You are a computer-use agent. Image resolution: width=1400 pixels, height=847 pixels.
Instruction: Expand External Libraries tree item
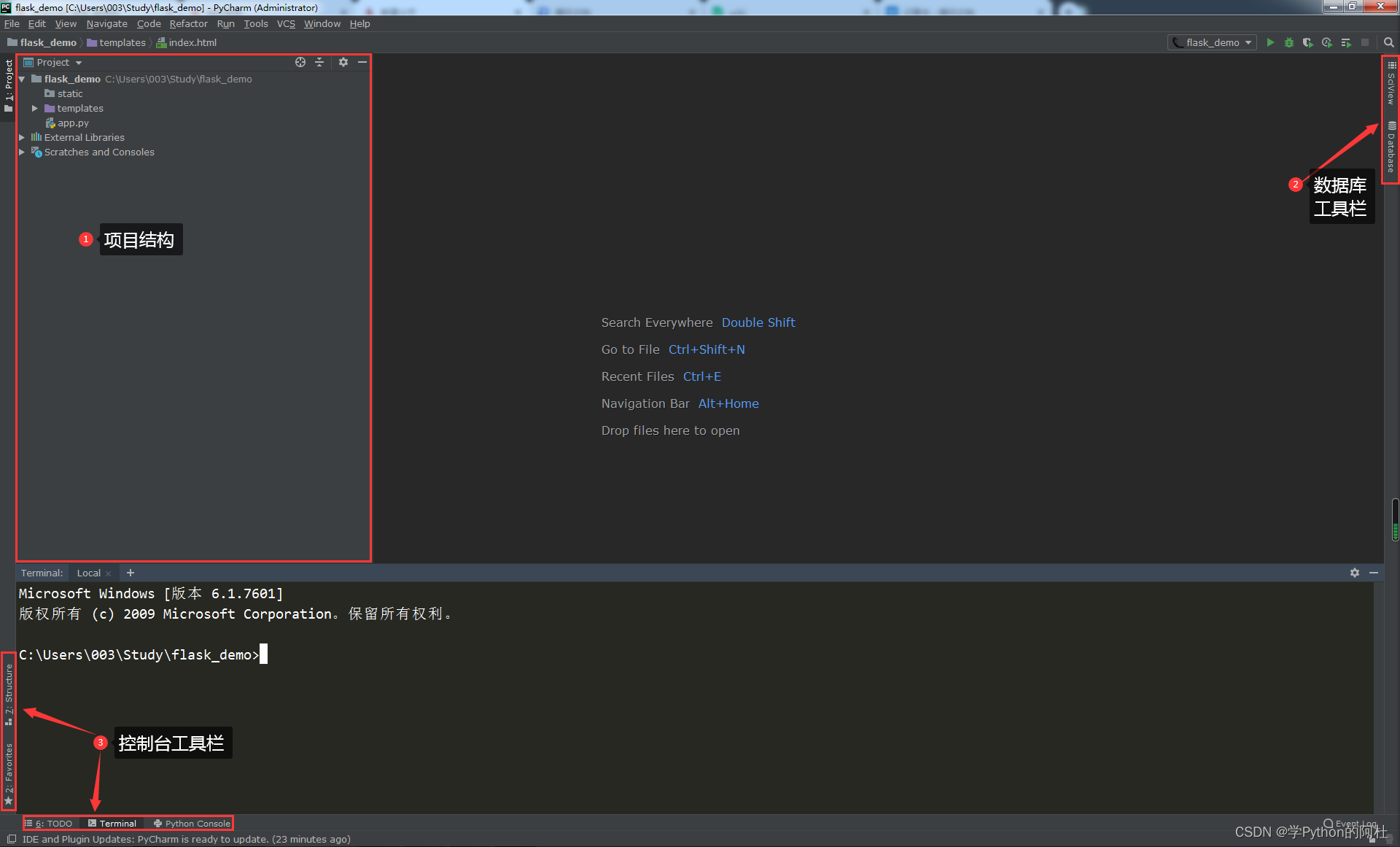coord(22,137)
